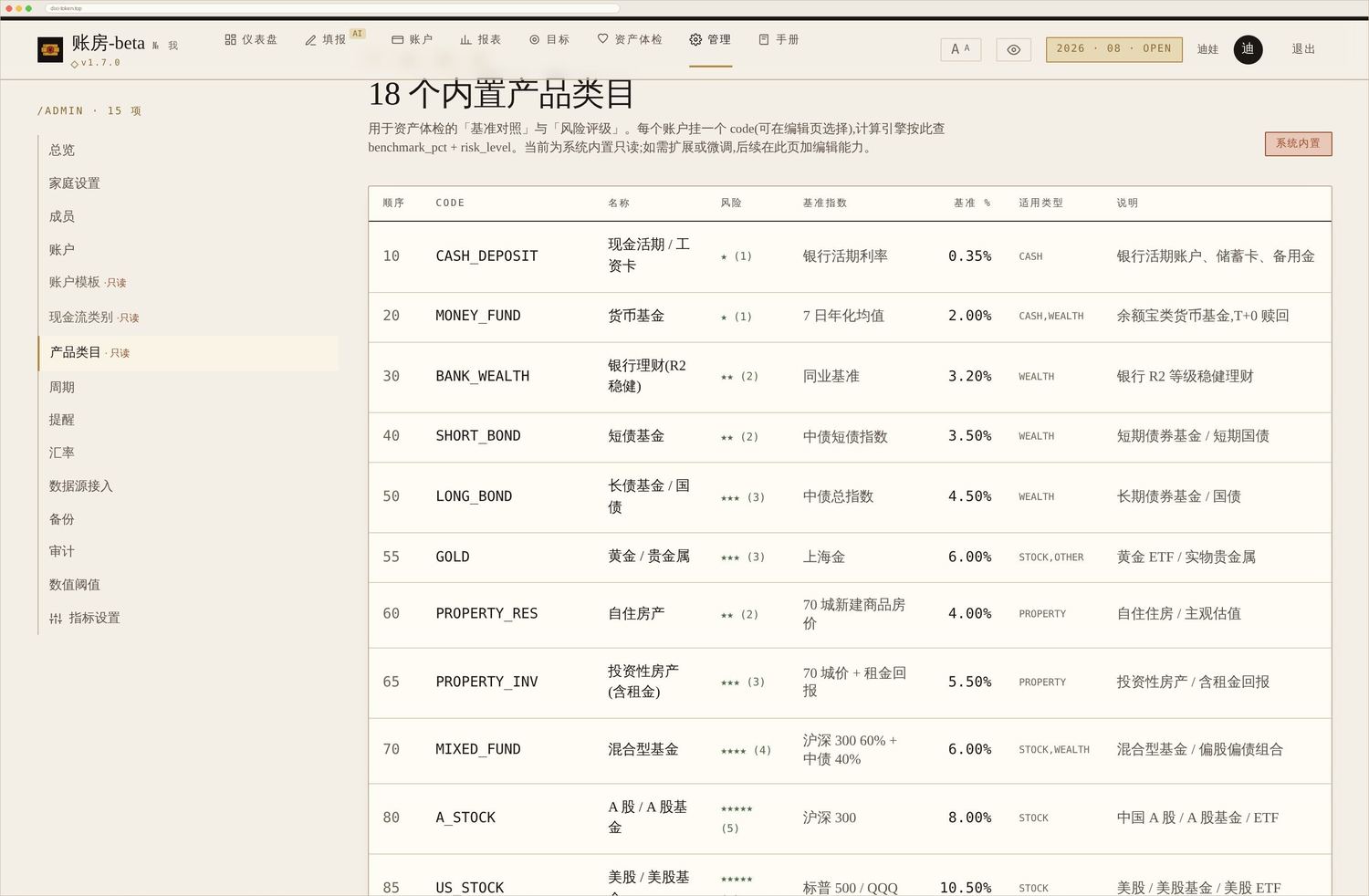1369x896 pixels.
Task: Select the LONG_BOND code cell
Action: coord(474,496)
